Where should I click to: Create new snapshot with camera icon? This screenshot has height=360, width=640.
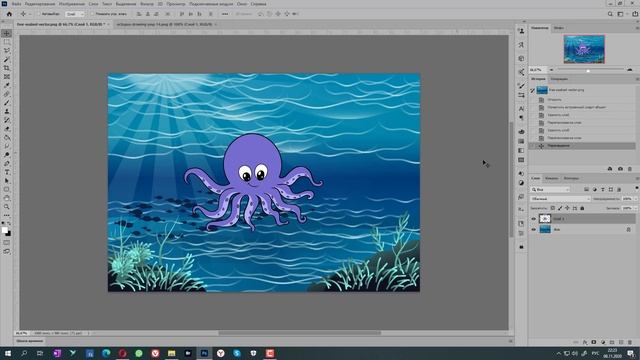(x=620, y=169)
